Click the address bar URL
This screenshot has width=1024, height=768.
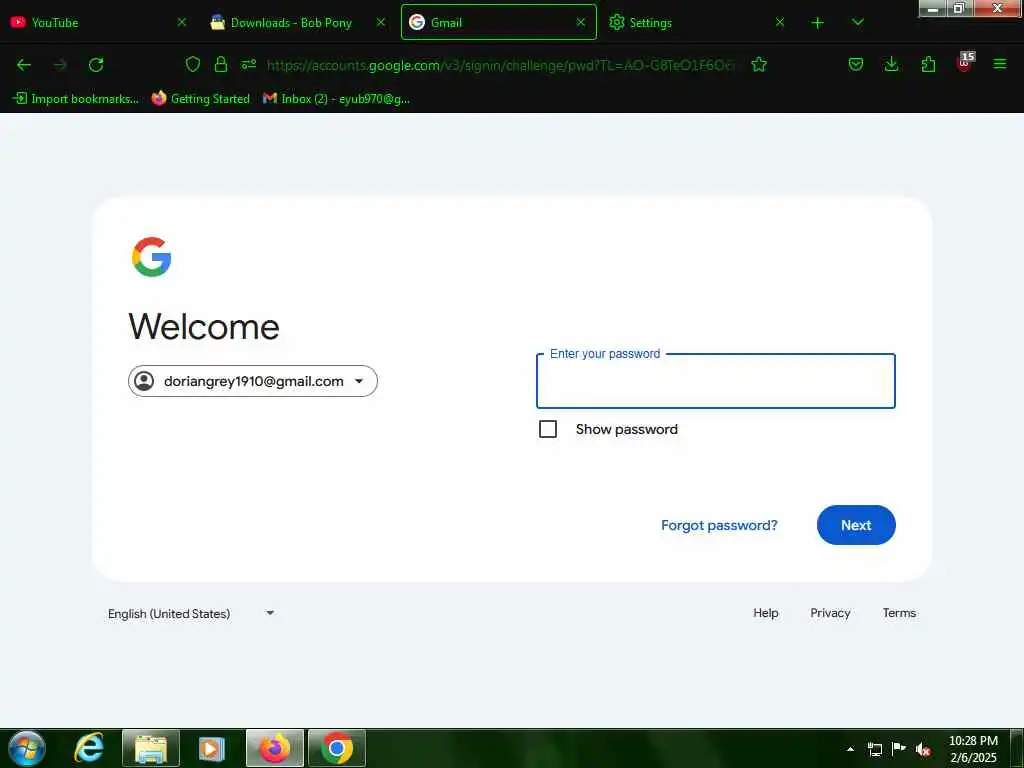click(501, 65)
